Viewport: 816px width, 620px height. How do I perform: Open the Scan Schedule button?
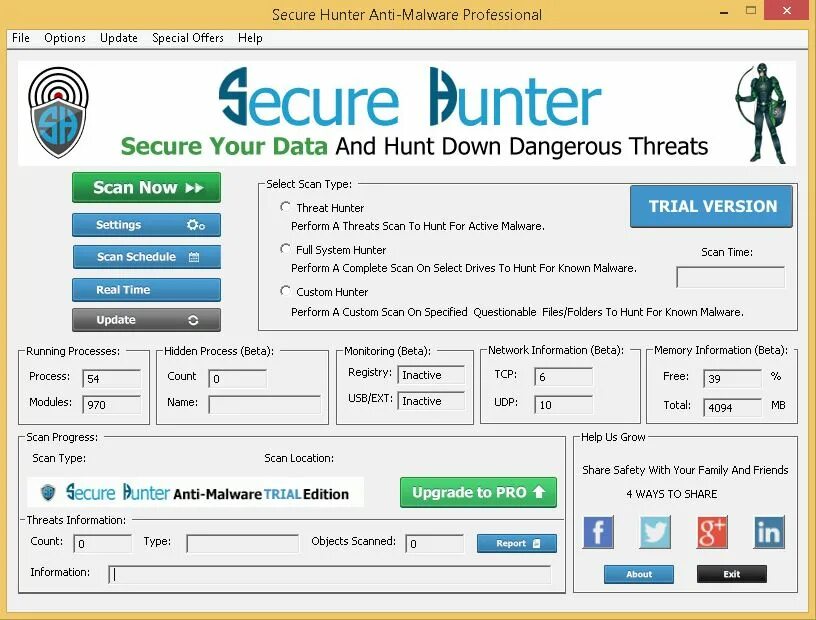pos(146,257)
